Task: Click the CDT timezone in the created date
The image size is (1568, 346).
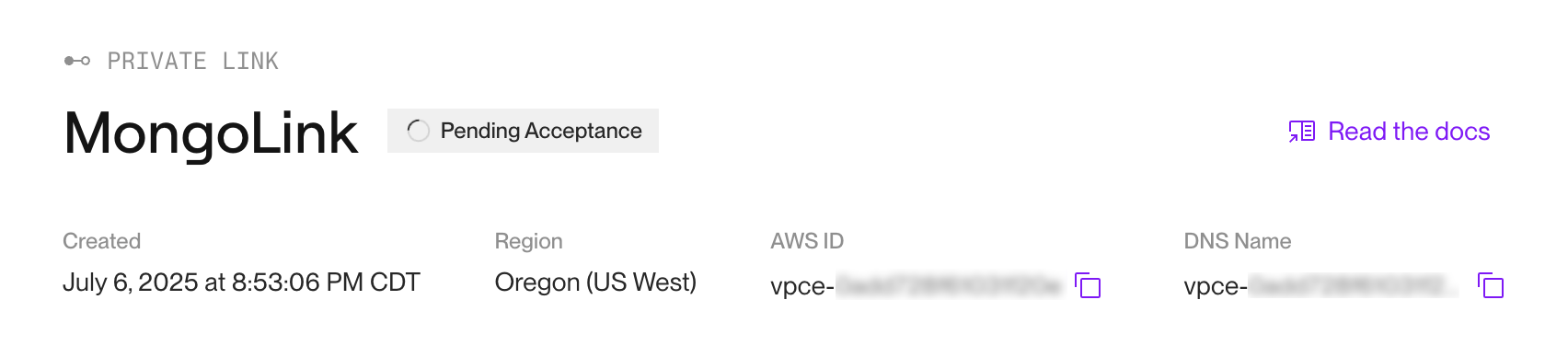Action: [395, 283]
